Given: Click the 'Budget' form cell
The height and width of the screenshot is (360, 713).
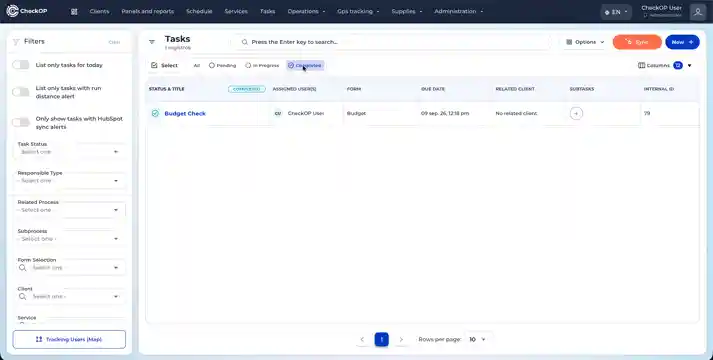Looking at the screenshot, I should tap(356, 113).
